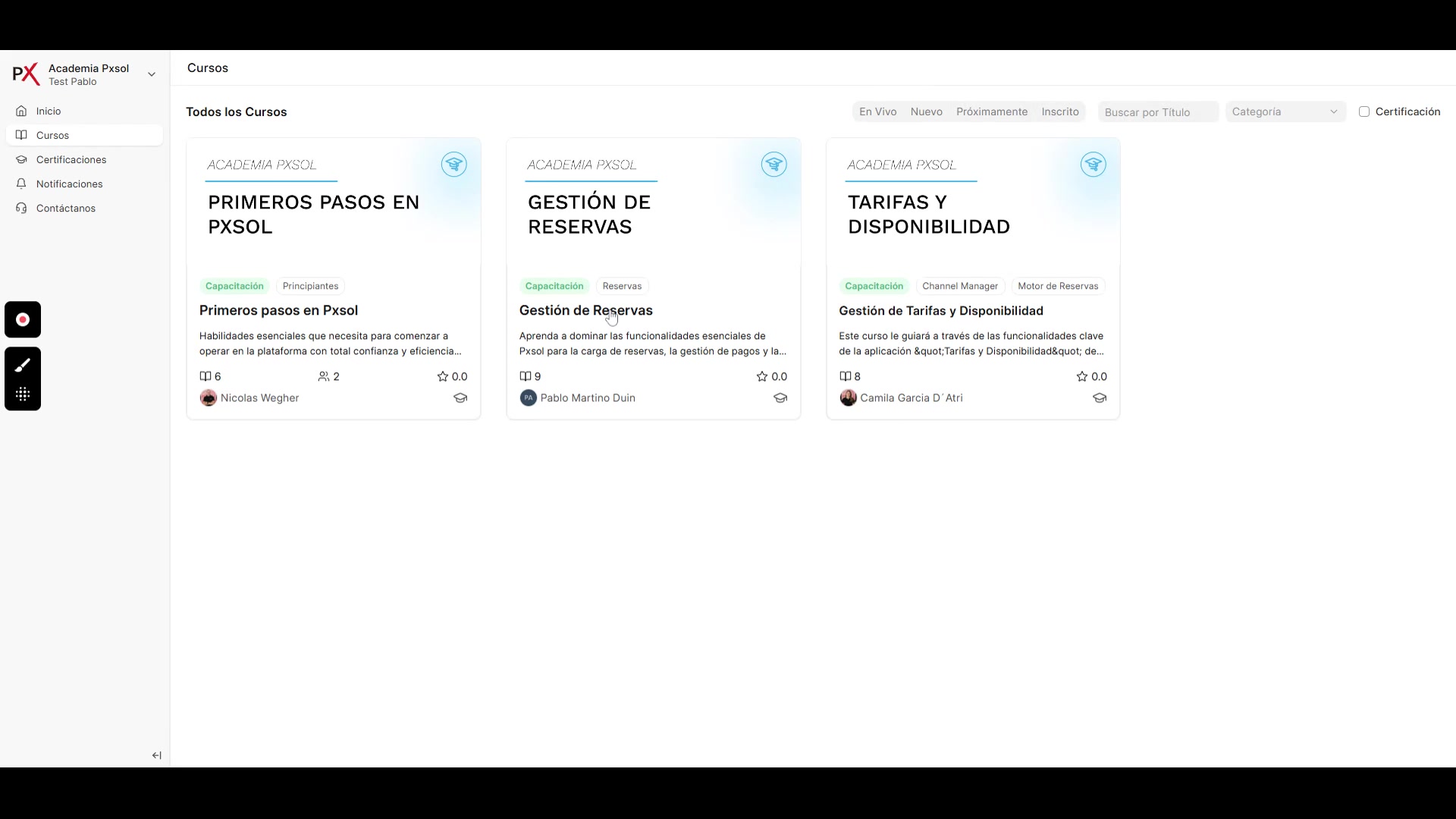Click the red record button icon
This screenshot has height=819, width=1456.
(x=23, y=320)
